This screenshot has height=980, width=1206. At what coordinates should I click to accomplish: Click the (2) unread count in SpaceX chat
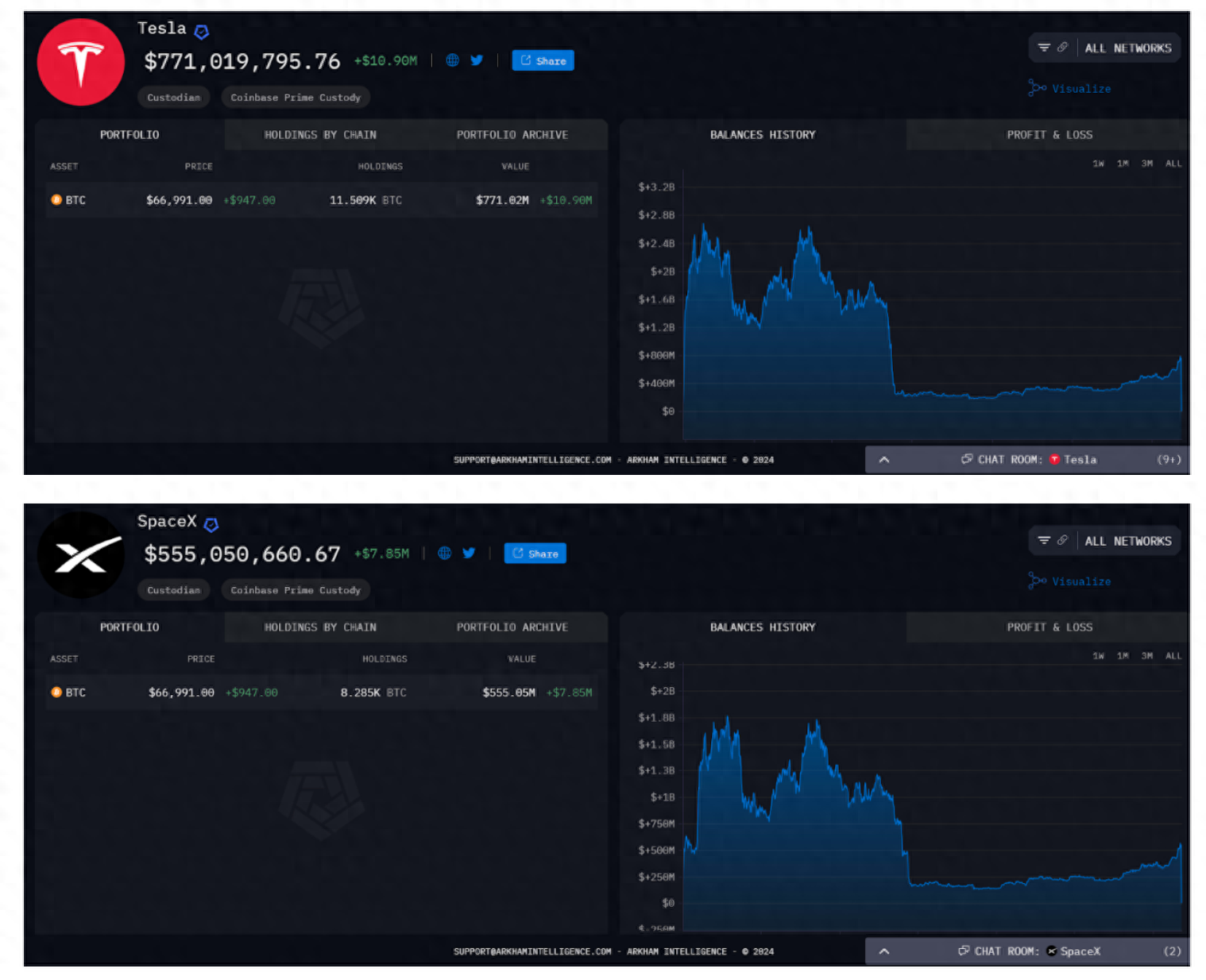point(1172,951)
